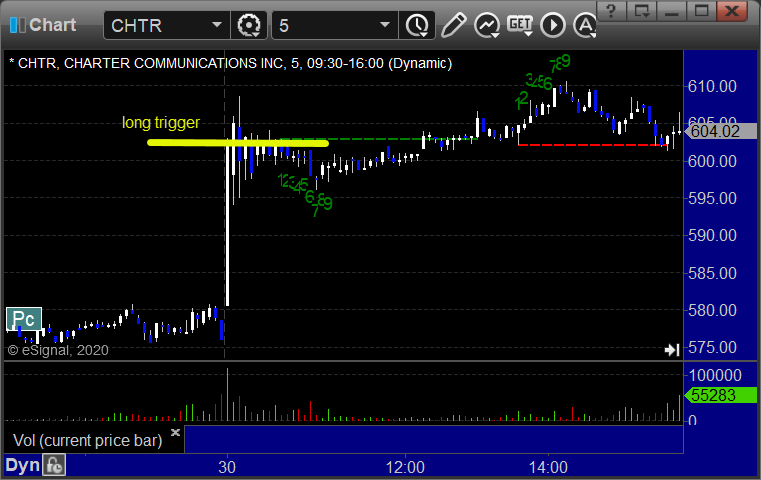
Task: Open the CHTR symbol dropdown
Action: pos(216,25)
